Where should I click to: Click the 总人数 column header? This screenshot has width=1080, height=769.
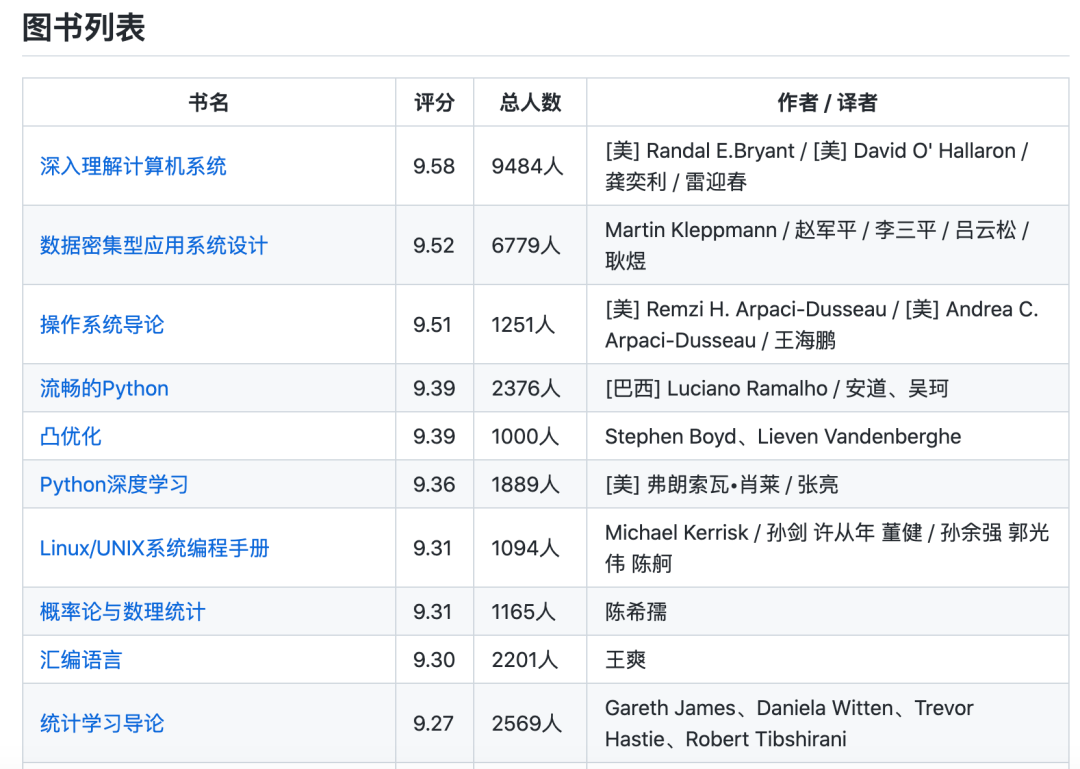click(x=530, y=103)
